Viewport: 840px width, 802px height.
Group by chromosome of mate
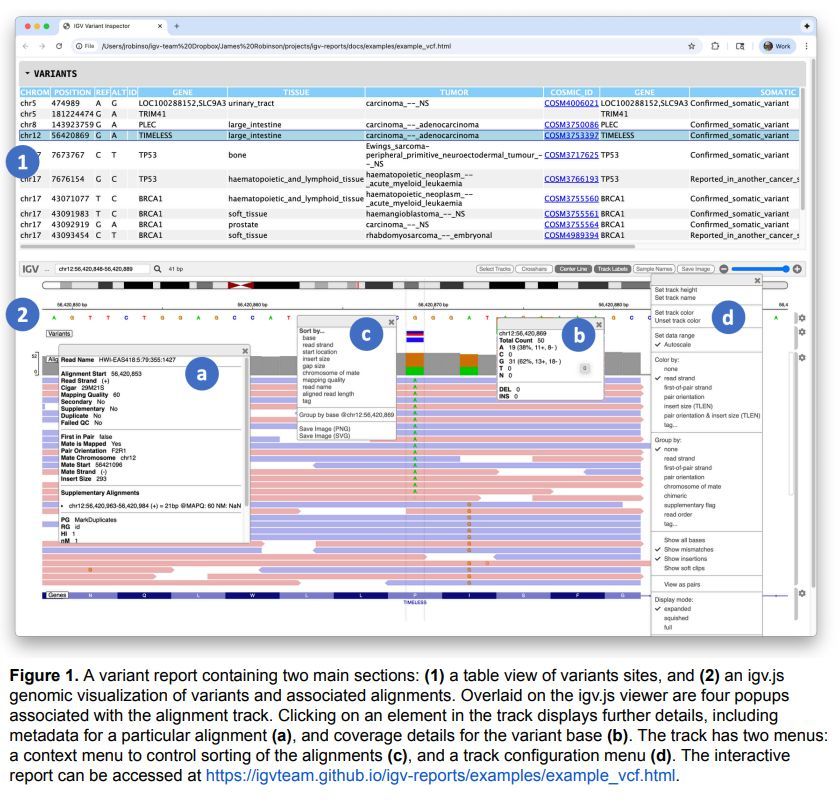692,486
